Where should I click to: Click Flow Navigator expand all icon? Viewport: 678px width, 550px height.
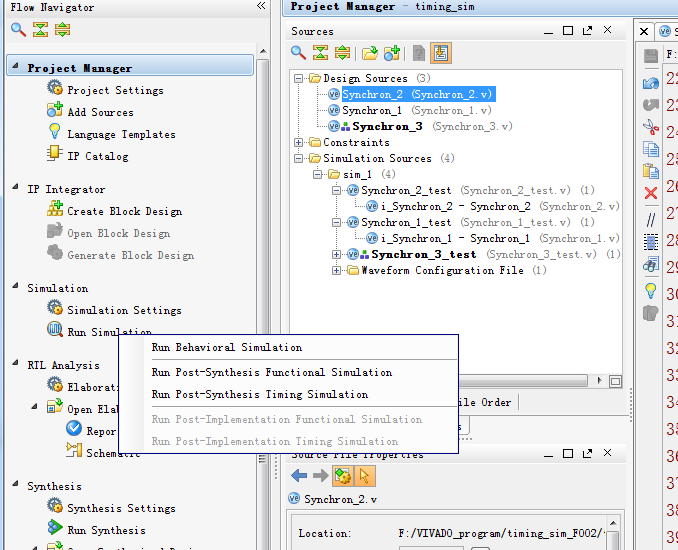tap(62, 29)
